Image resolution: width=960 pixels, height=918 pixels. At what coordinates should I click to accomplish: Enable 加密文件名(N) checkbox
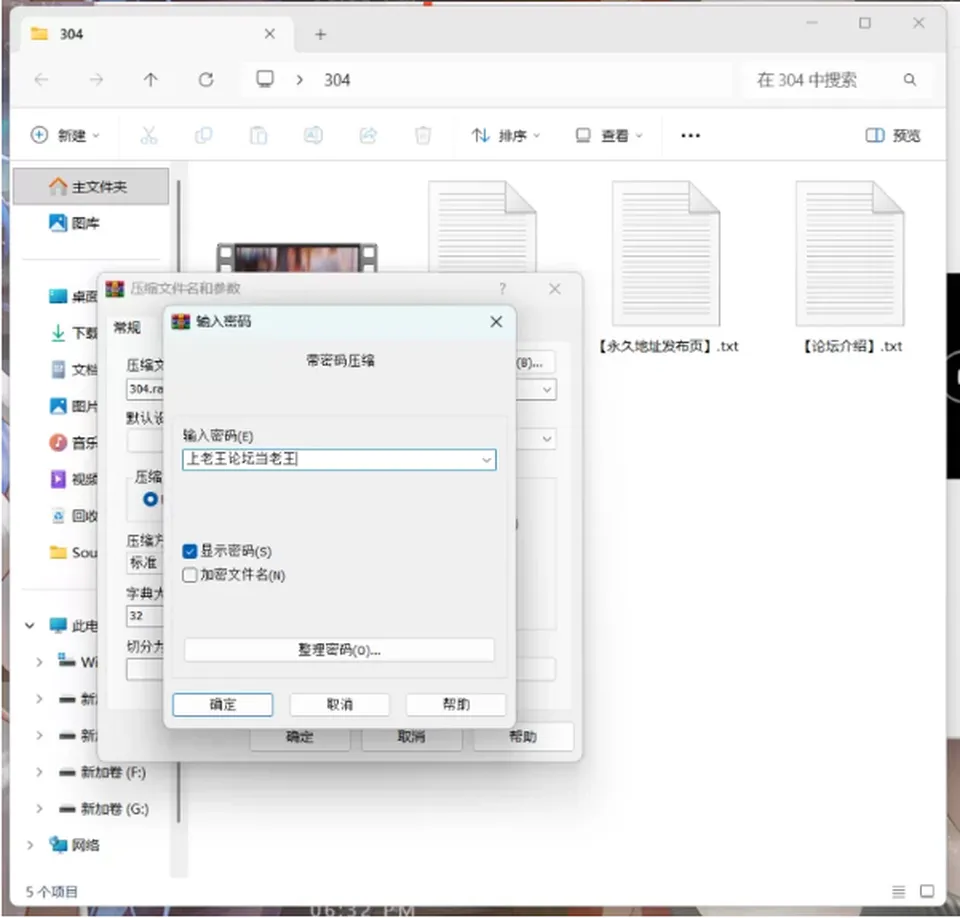190,575
